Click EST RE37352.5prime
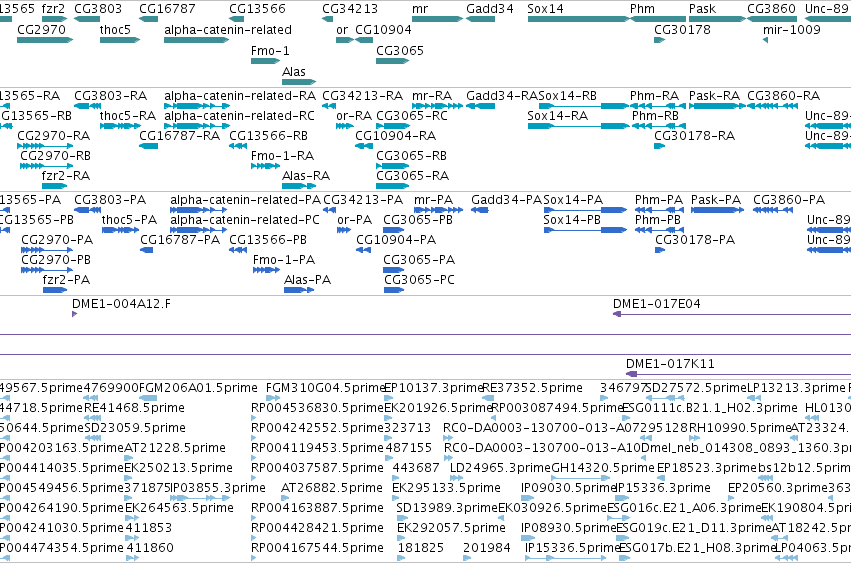The width and height of the screenshot is (851, 563). (x=532, y=388)
